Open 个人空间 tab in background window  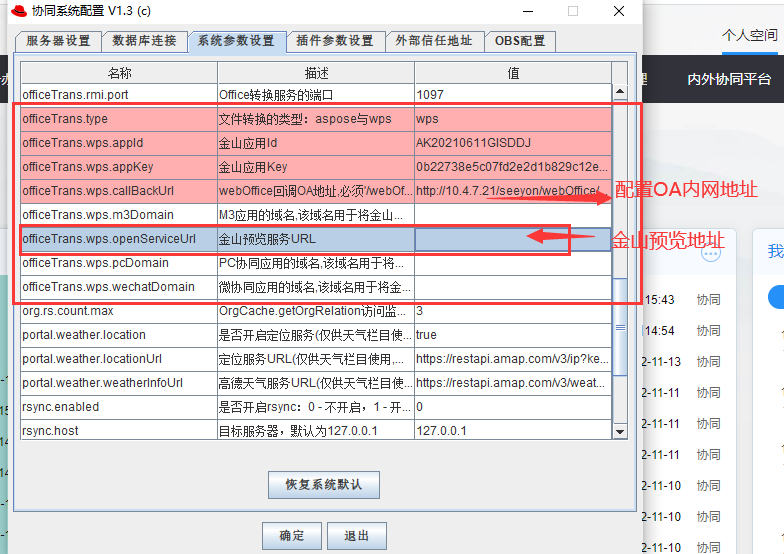point(750,36)
